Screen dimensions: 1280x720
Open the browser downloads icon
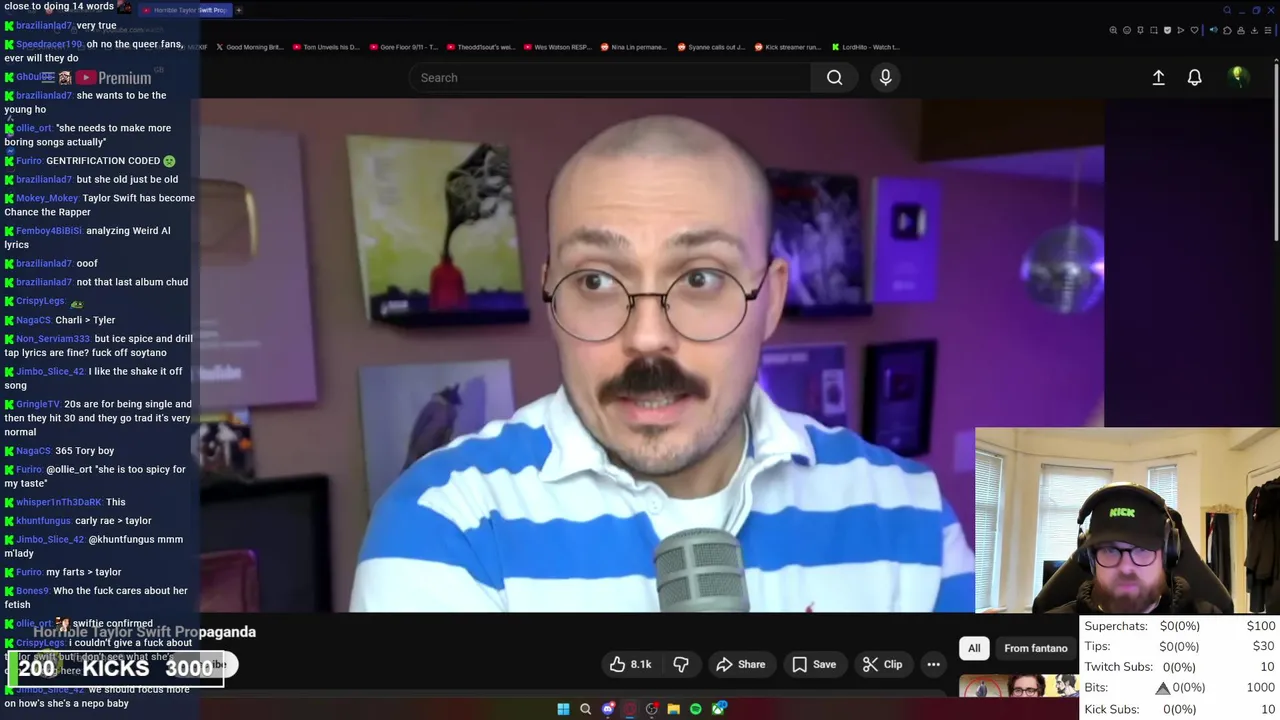(x=1254, y=30)
